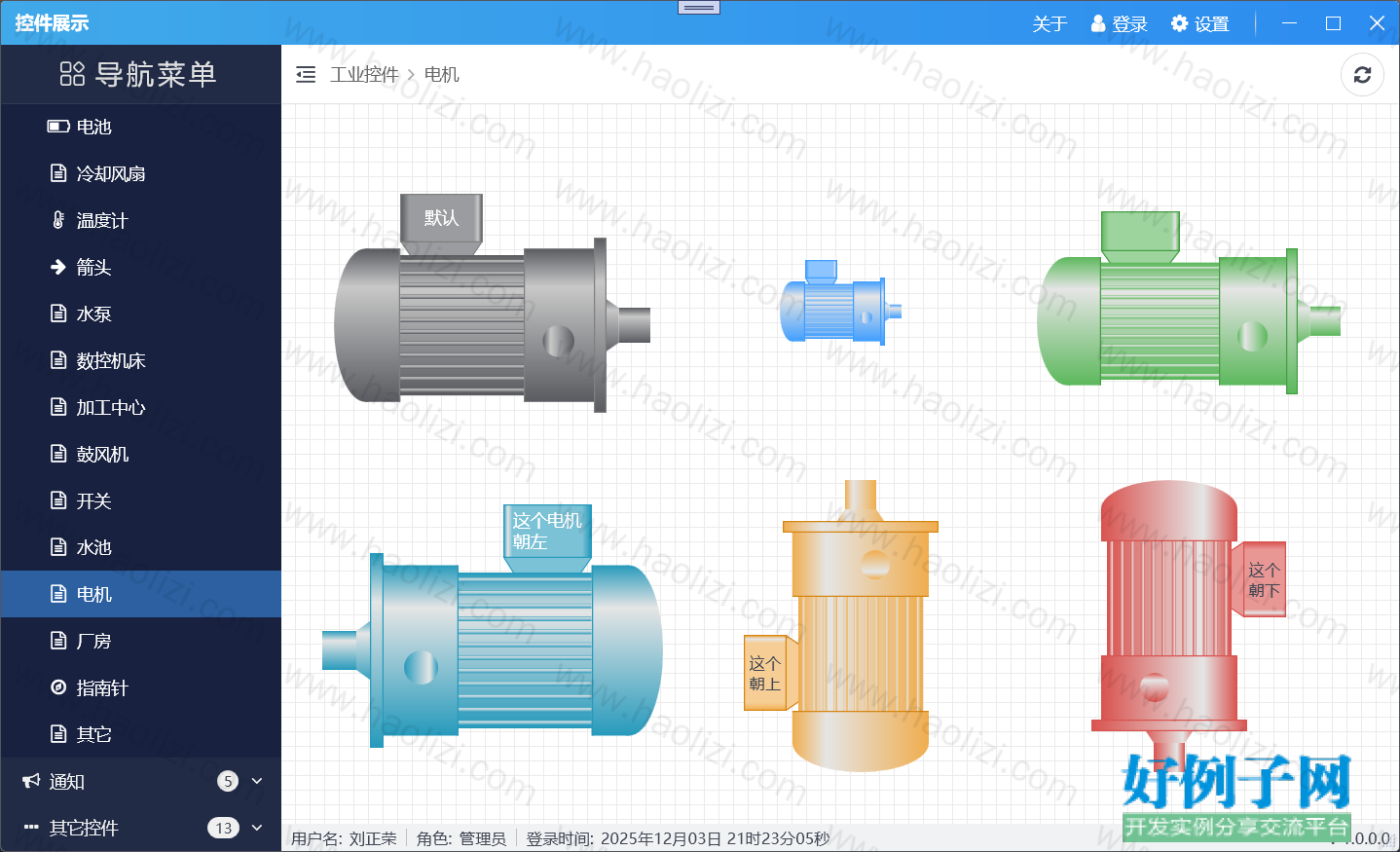This screenshot has height=852, width=1400.
Task: Go to the 数控机床 page
Action: (x=141, y=360)
